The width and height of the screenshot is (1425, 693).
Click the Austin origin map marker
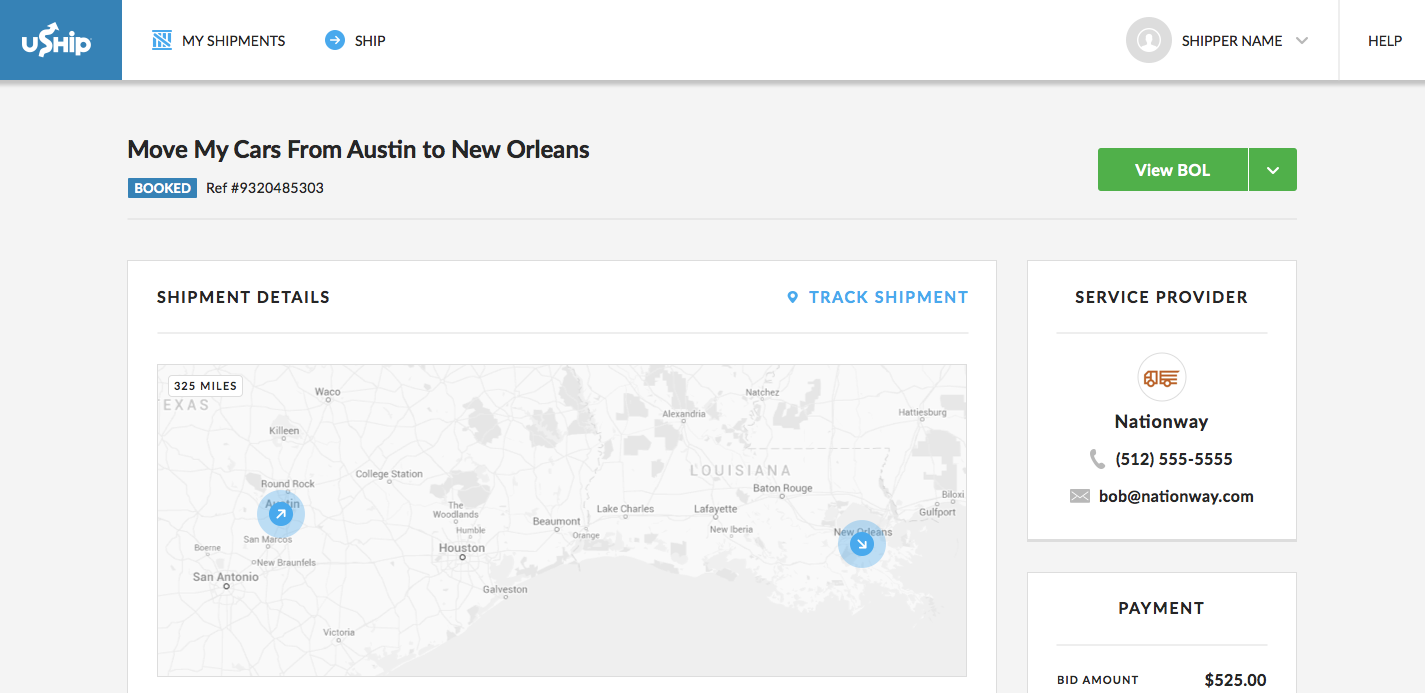click(x=281, y=514)
